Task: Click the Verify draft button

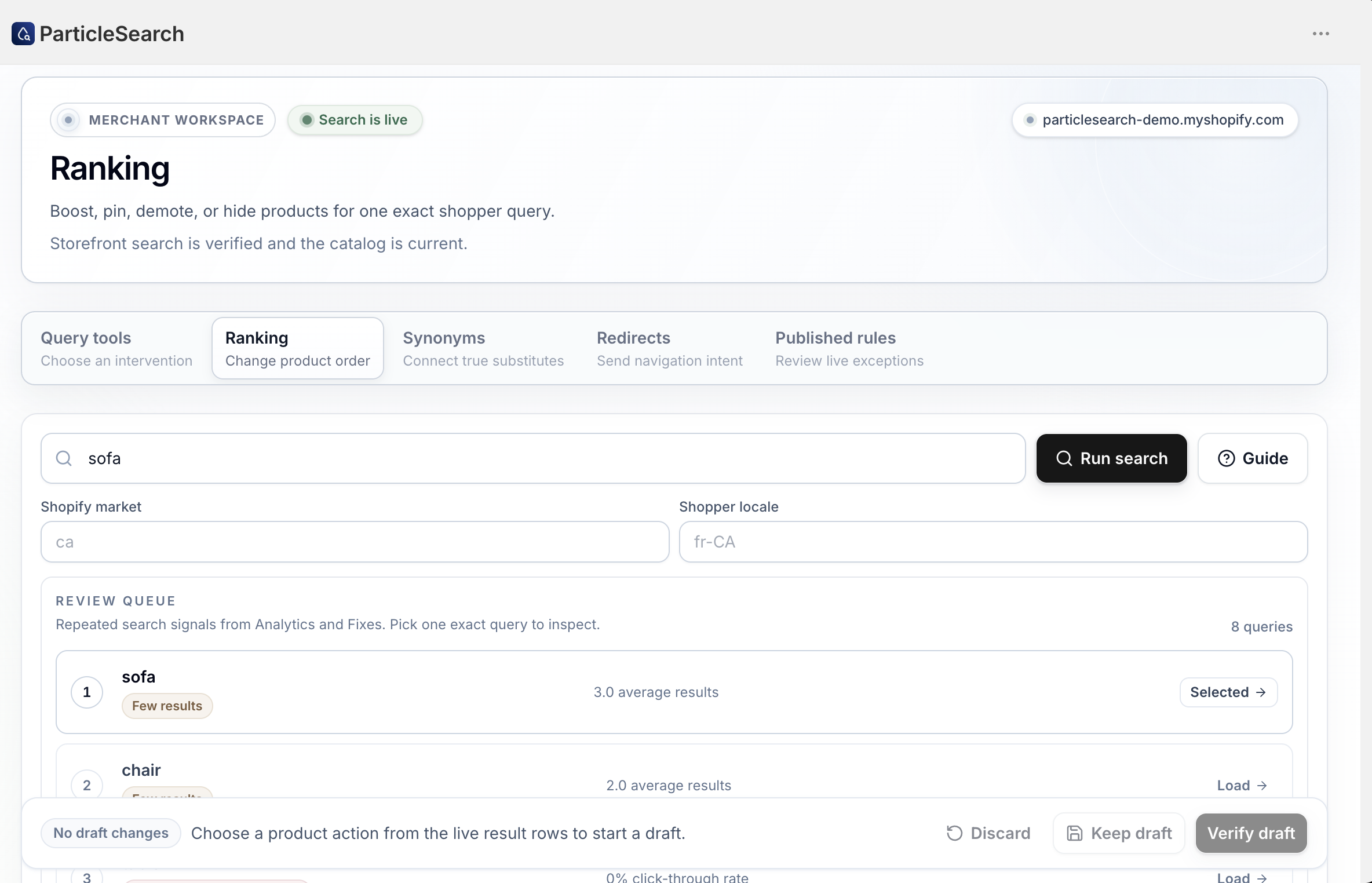Action: pyautogui.click(x=1251, y=833)
